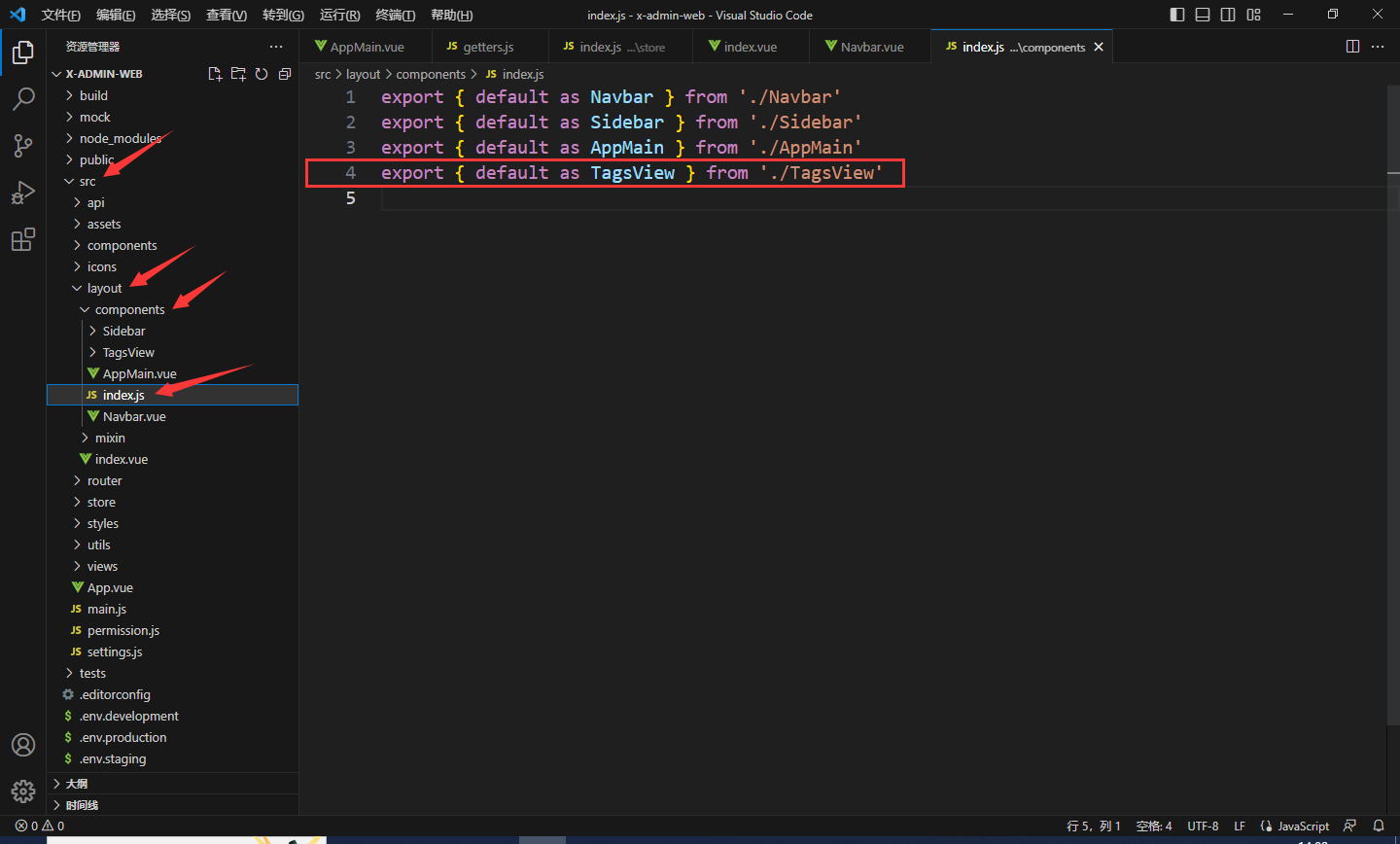Switch to the Navbar.vue tab

click(x=871, y=47)
